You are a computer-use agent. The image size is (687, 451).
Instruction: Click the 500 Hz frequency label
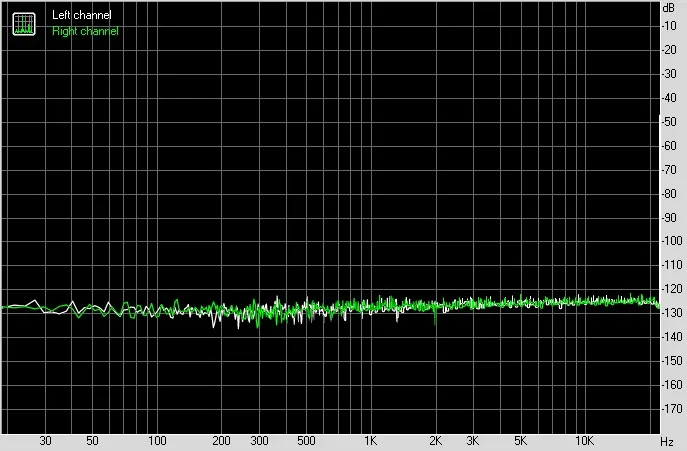[306, 441]
